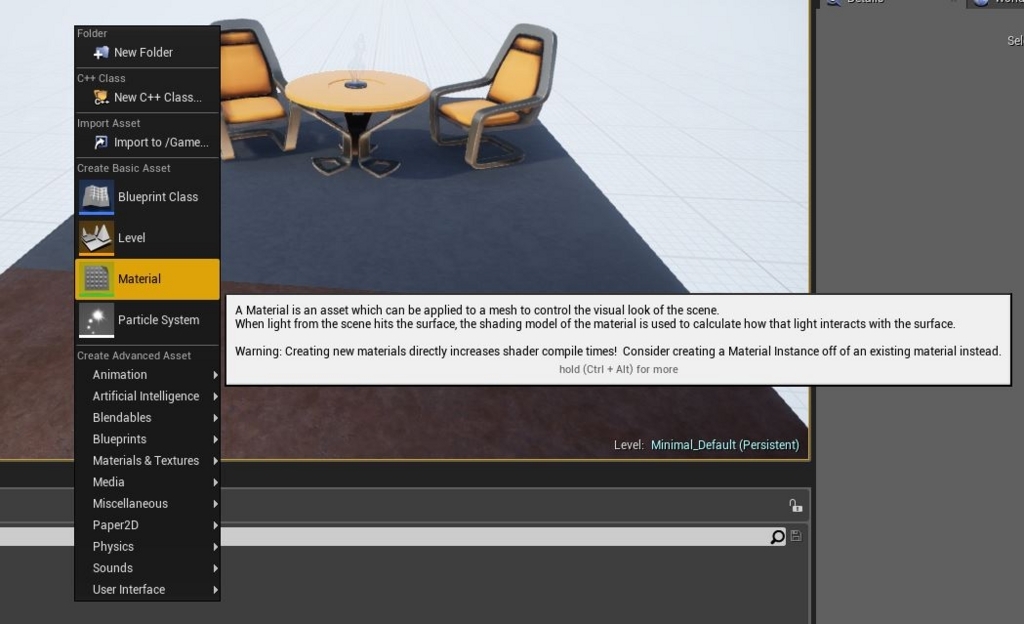This screenshot has height=624, width=1024.
Task: Create a Blueprint Class asset
Action: (x=147, y=197)
